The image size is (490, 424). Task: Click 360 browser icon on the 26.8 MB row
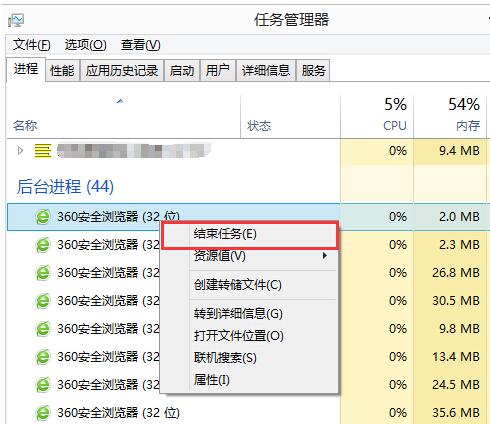[x=43, y=273]
